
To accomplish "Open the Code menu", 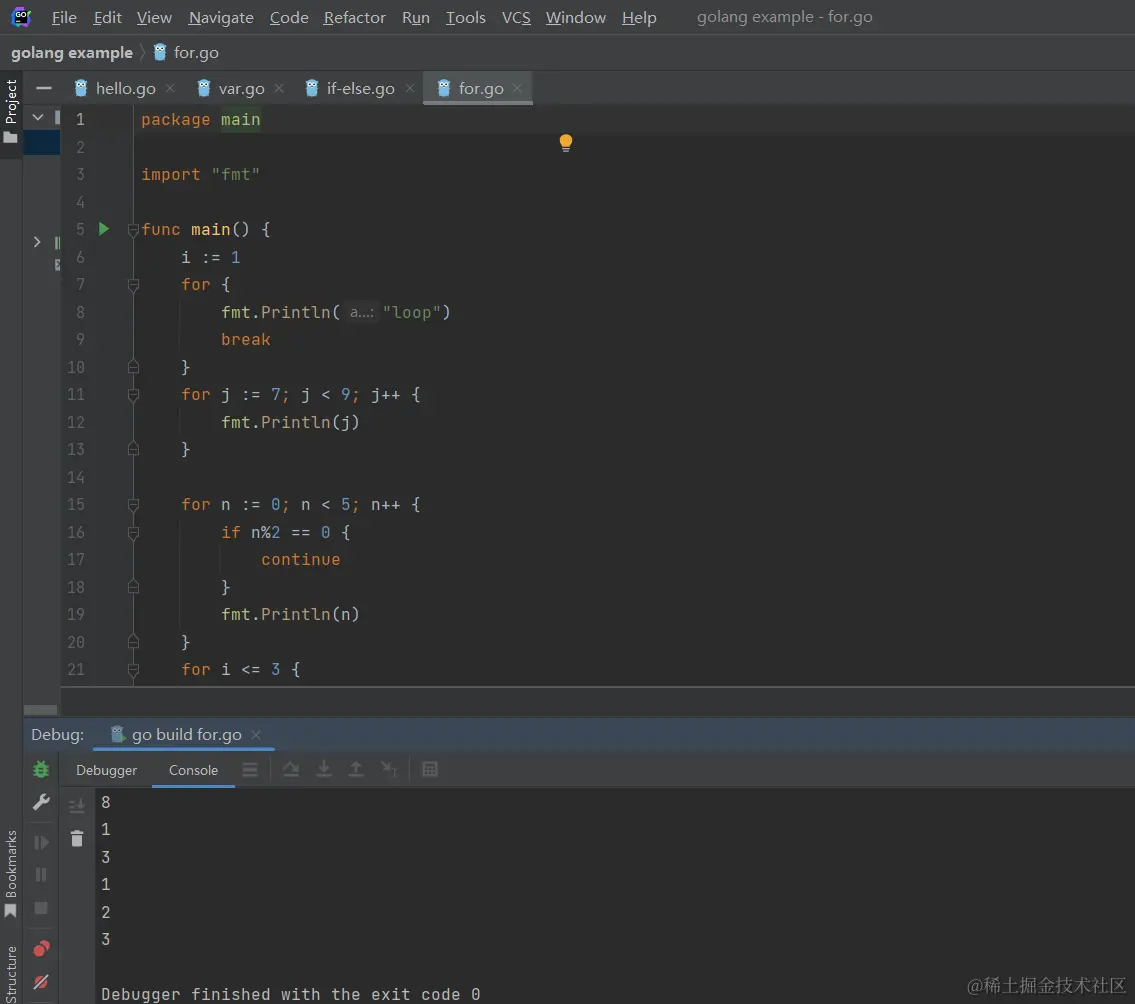I will pos(289,17).
